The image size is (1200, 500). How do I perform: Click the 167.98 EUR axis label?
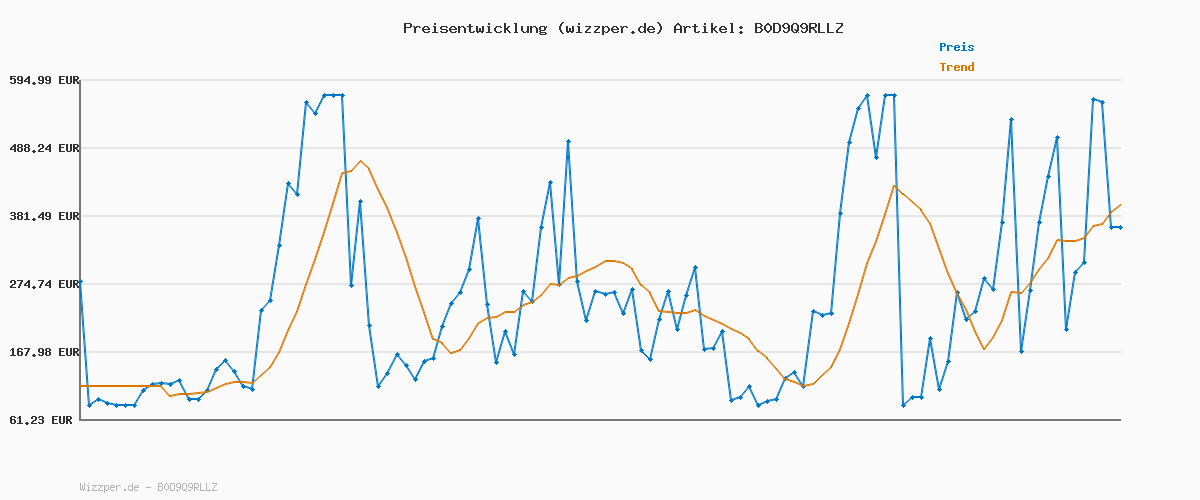coord(44,352)
